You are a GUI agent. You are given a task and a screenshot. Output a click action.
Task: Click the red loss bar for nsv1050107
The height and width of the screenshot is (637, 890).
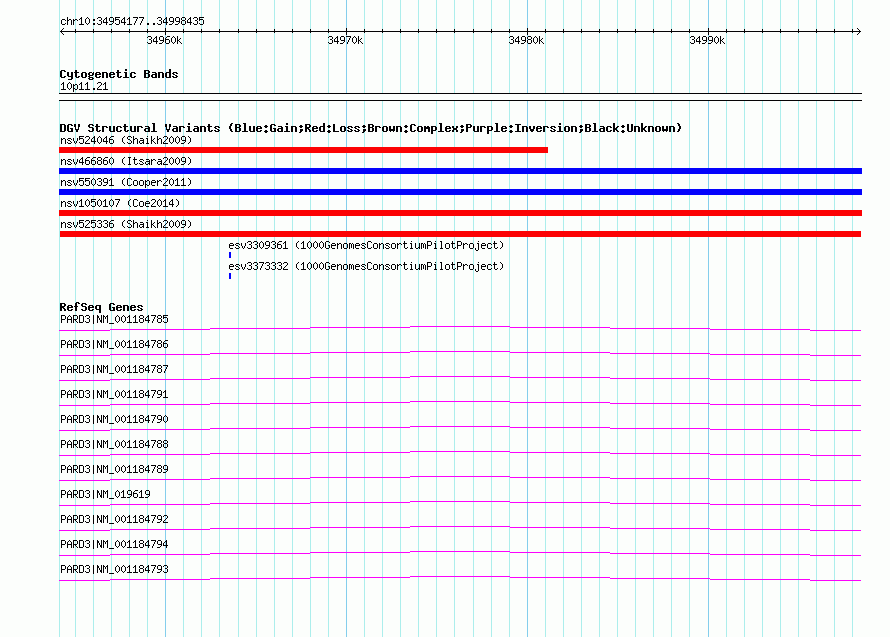pos(460,213)
